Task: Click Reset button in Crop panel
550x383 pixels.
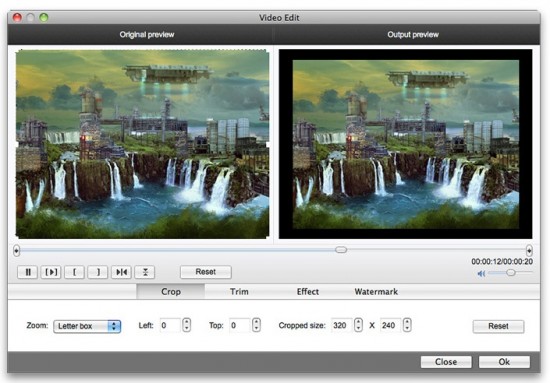Action: pos(498,326)
